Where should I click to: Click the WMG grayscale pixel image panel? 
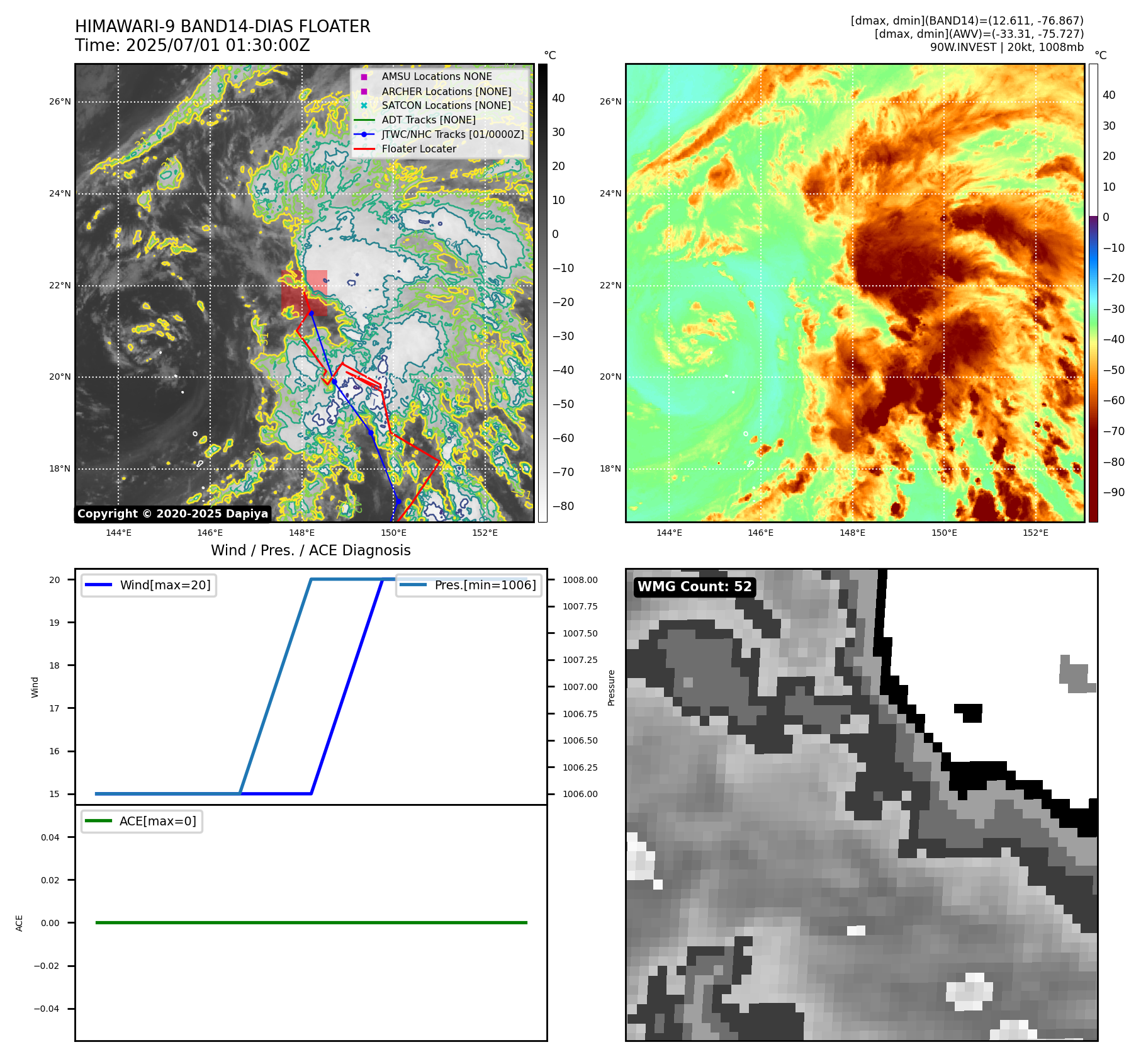point(862,805)
